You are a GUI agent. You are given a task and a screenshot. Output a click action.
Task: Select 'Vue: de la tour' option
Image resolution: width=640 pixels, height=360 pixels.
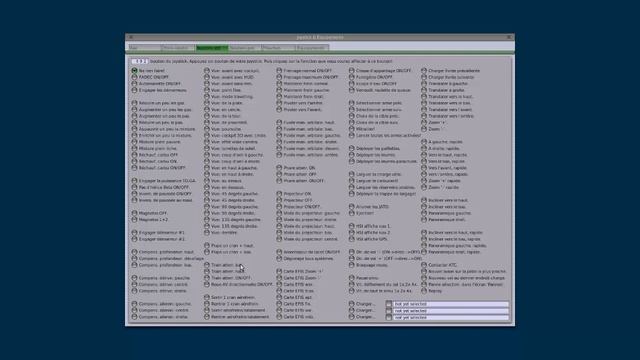coord(207,116)
